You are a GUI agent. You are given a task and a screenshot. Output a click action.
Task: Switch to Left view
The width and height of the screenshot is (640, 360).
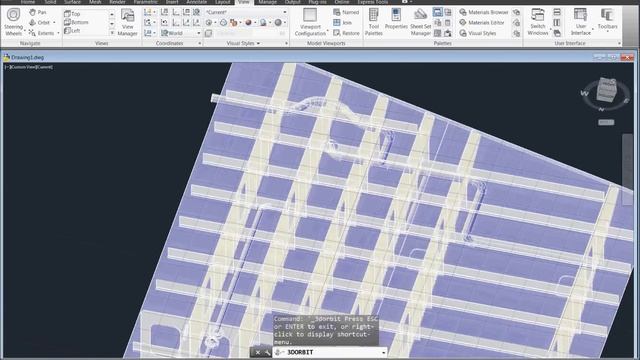(x=72, y=31)
